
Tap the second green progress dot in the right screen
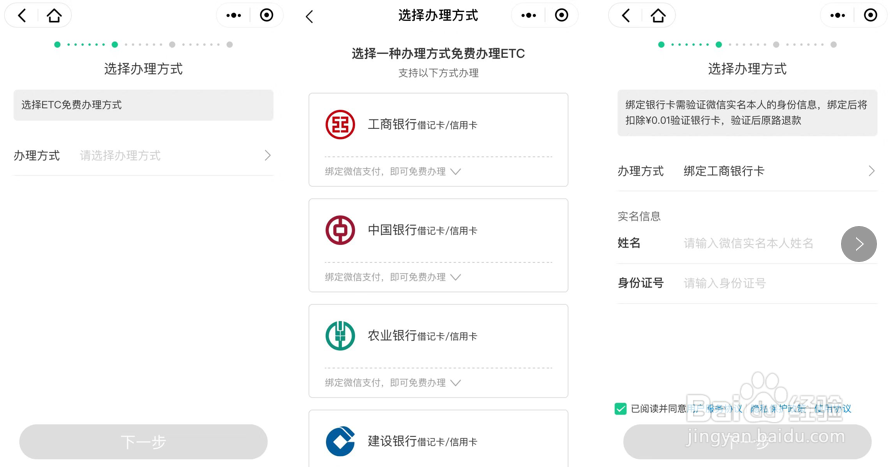pos(718,44)
